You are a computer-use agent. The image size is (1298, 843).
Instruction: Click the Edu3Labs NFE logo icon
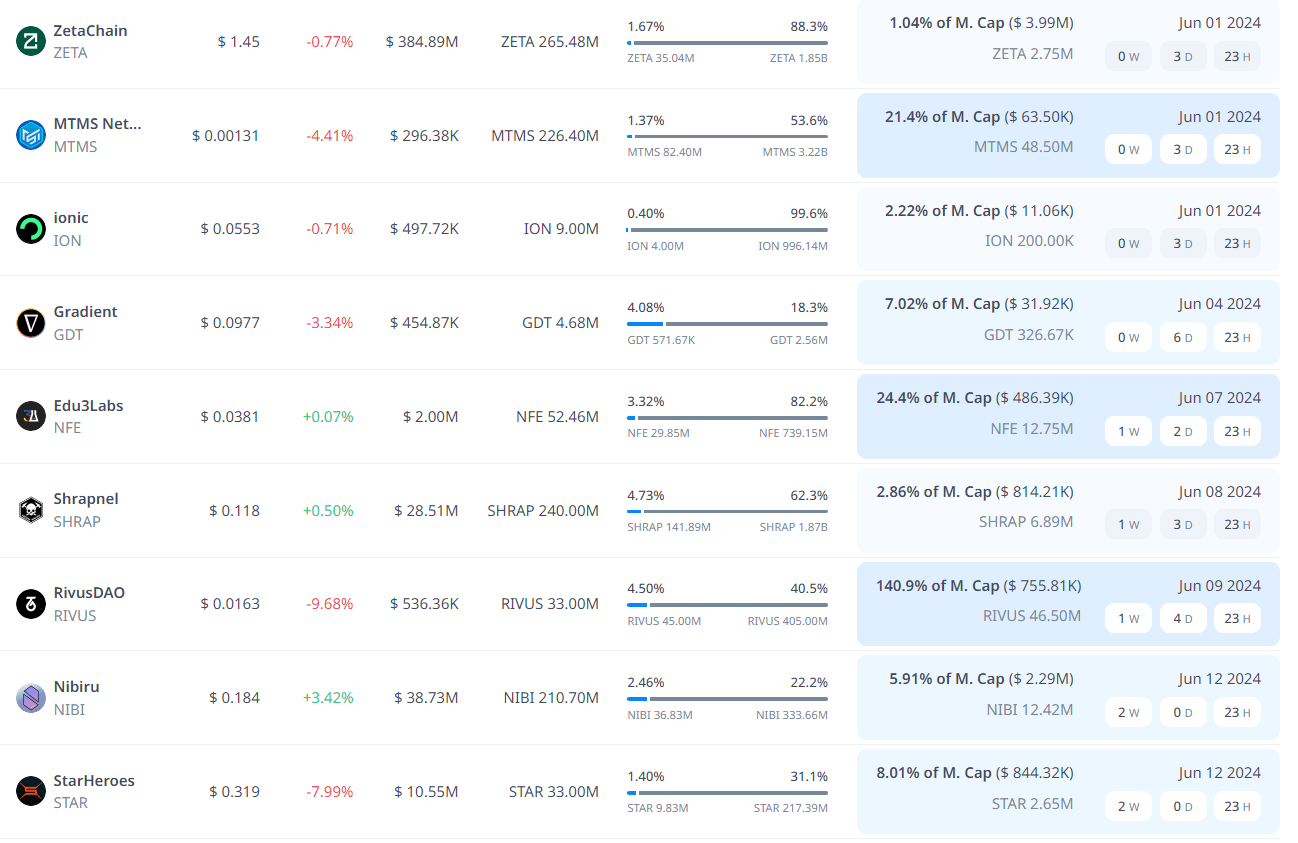31,416
